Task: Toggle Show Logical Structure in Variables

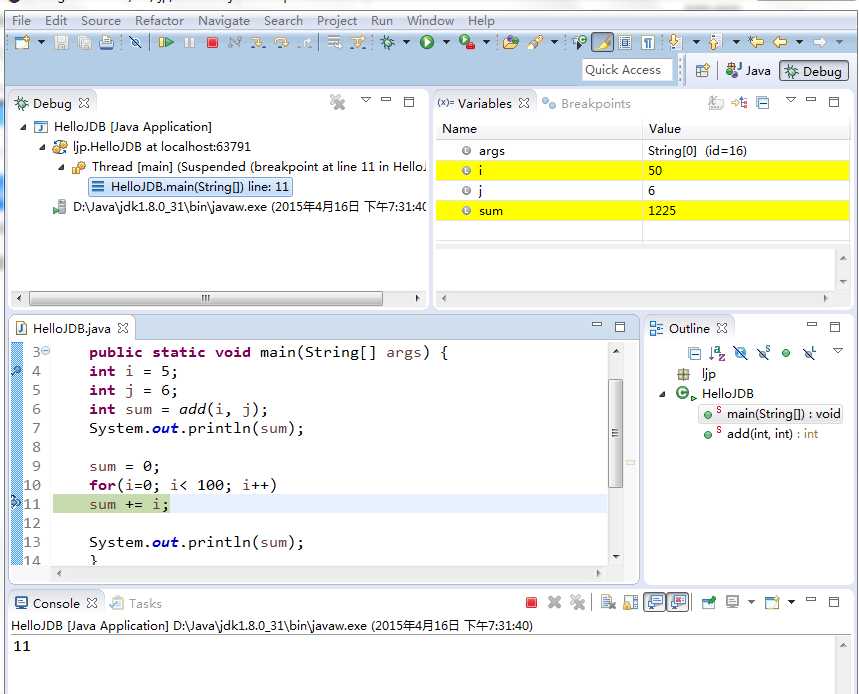Action: click(x=739, y=102)
